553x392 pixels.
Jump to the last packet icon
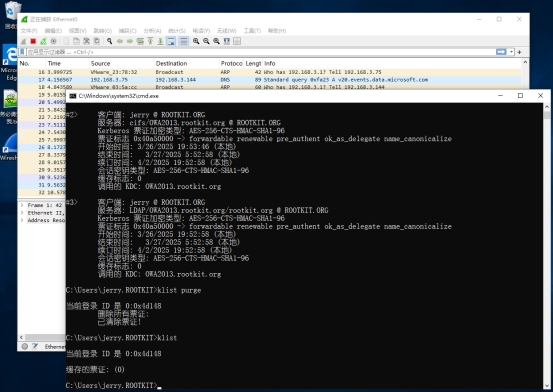click(x=160, y=41)
